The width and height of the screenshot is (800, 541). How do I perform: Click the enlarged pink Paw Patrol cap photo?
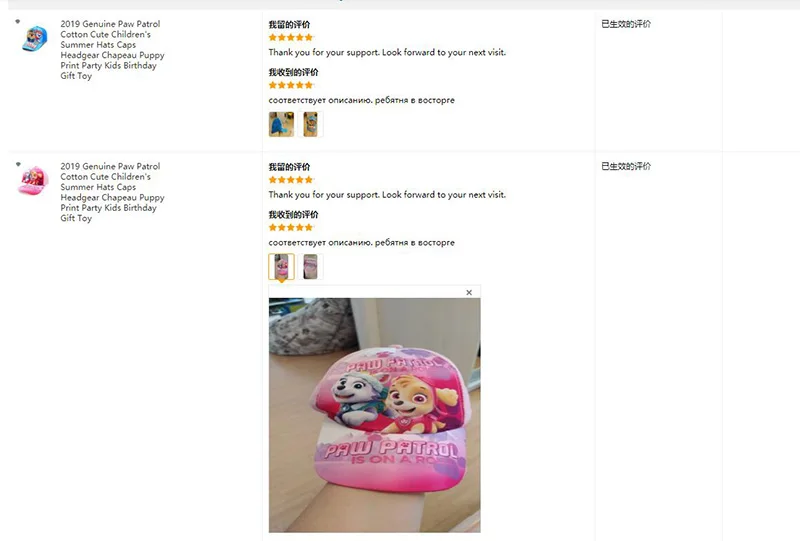[x=374, y=415]
